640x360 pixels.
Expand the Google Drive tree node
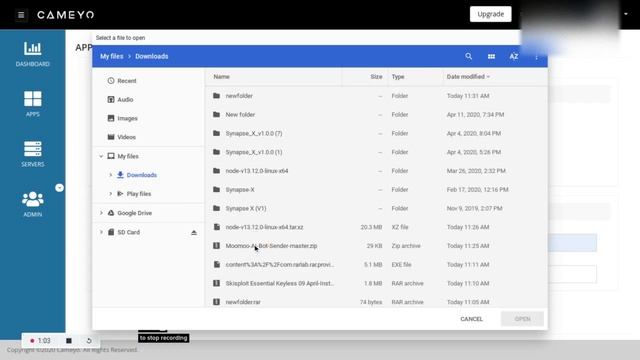(101, 213)
